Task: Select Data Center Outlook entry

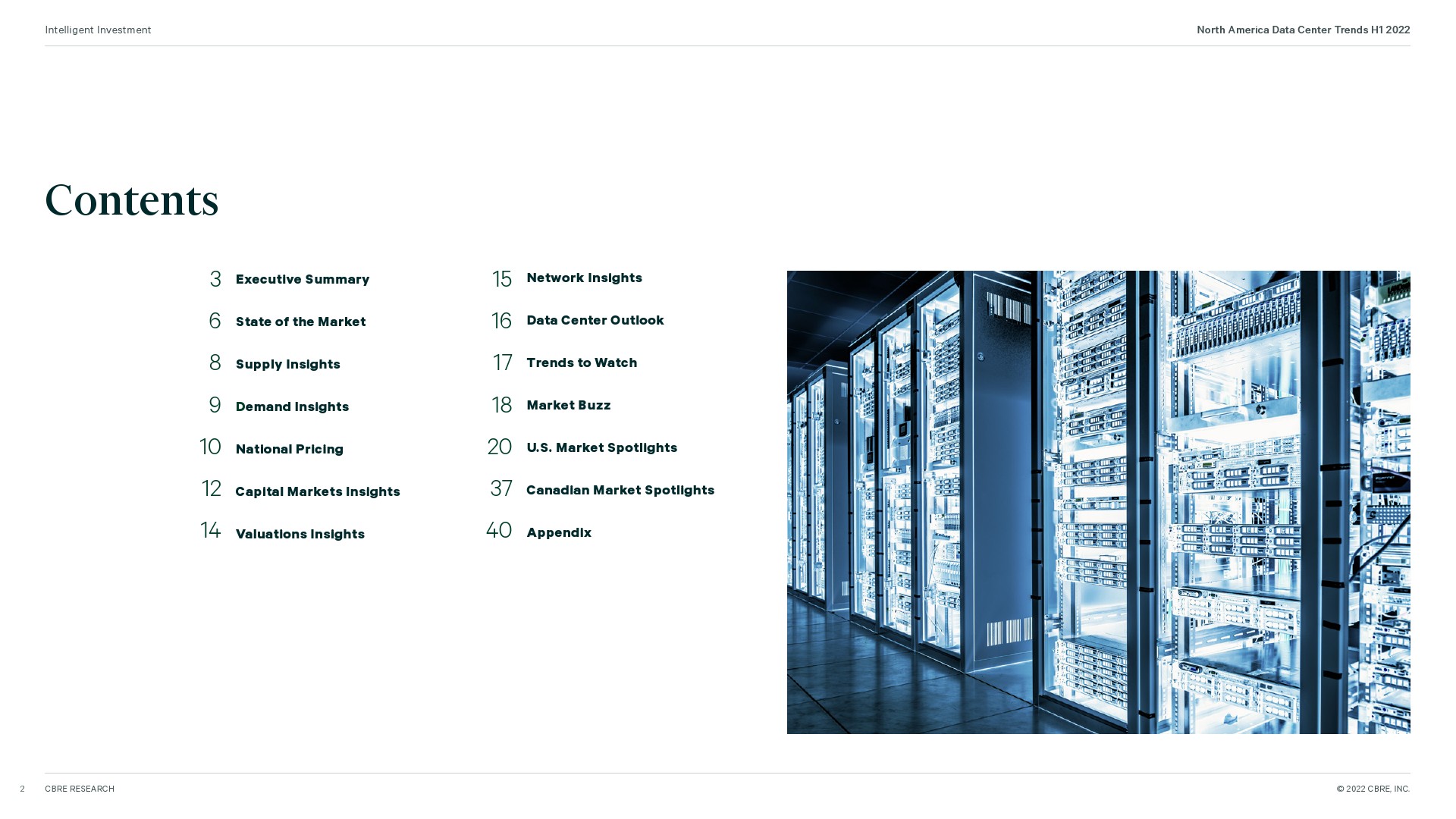Action: (595, 320)
